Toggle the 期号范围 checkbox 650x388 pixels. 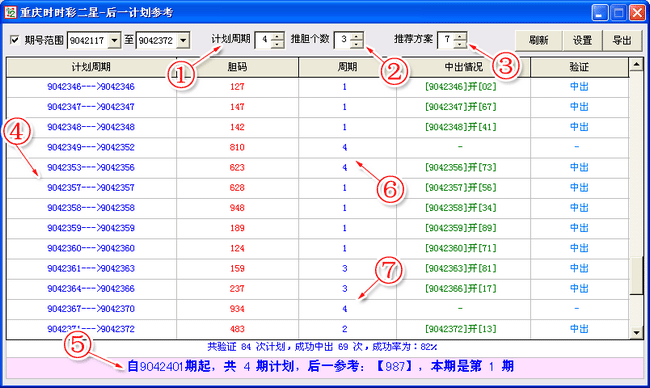tap(15, 40)
